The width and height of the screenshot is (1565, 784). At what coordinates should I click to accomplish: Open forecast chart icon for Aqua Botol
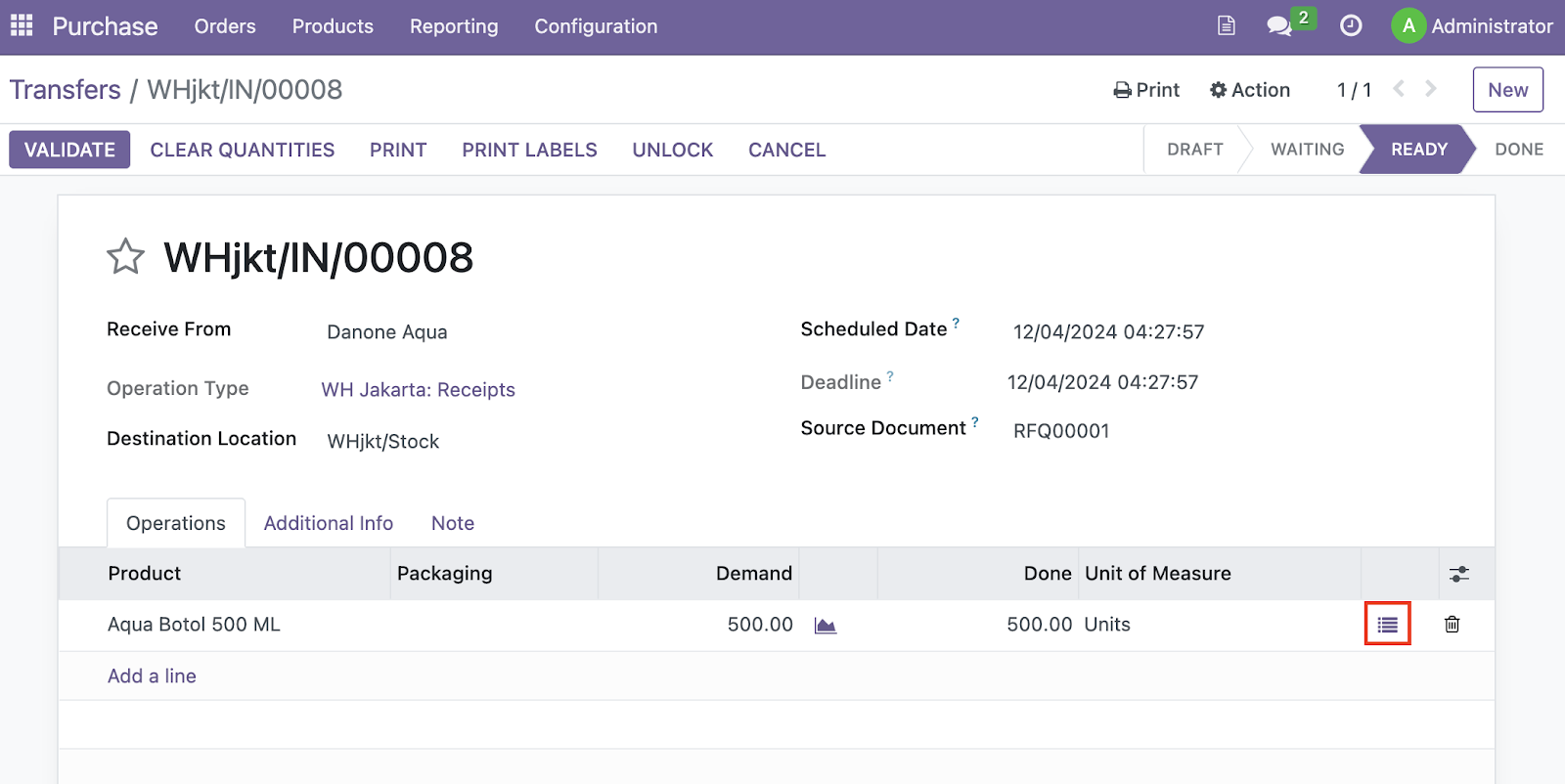[826, 626]
